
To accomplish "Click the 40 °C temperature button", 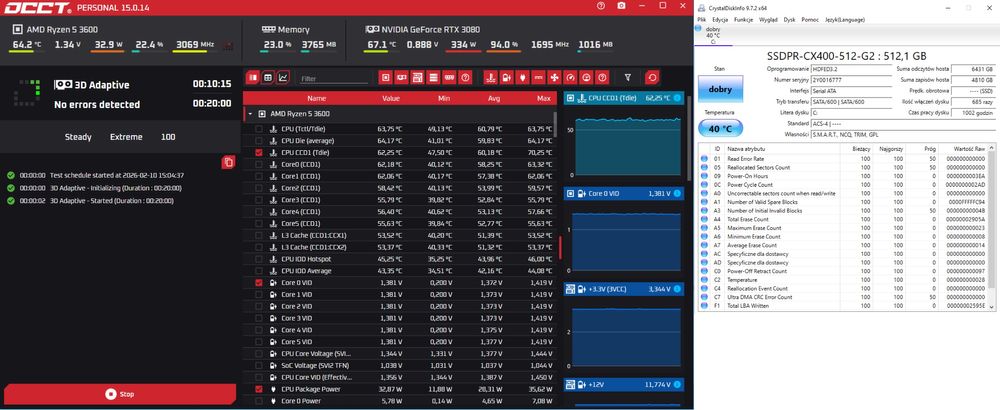I will 720,128.
